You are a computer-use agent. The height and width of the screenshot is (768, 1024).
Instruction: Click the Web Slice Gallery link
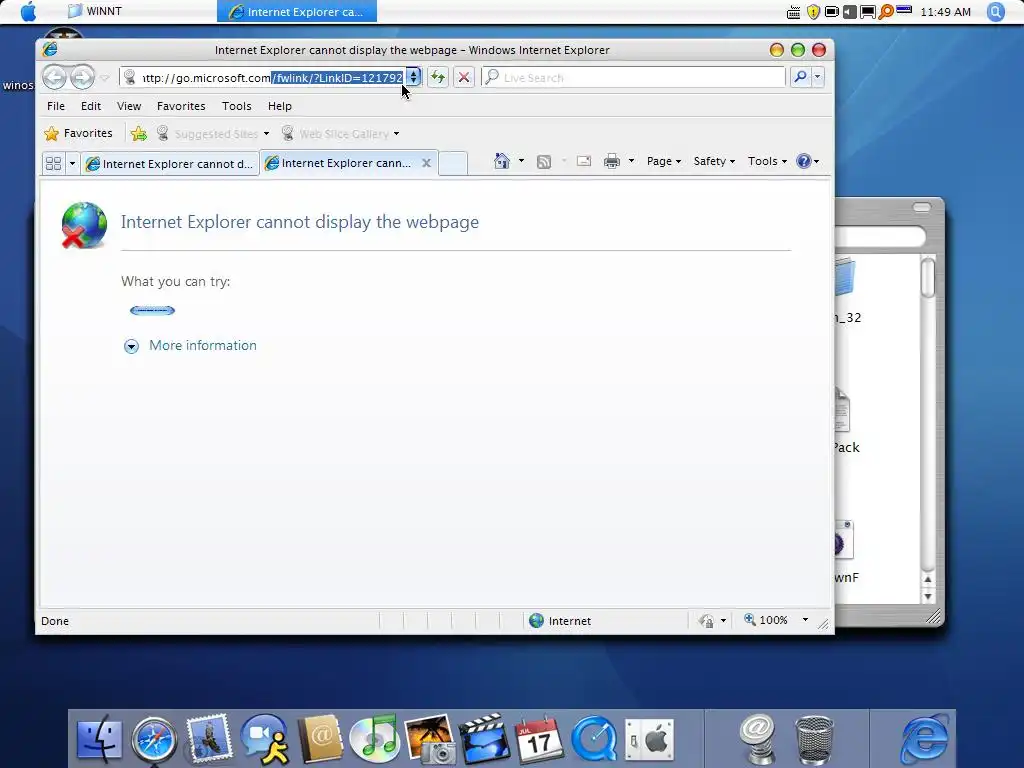pyautogui.click(x=344, y=134)
